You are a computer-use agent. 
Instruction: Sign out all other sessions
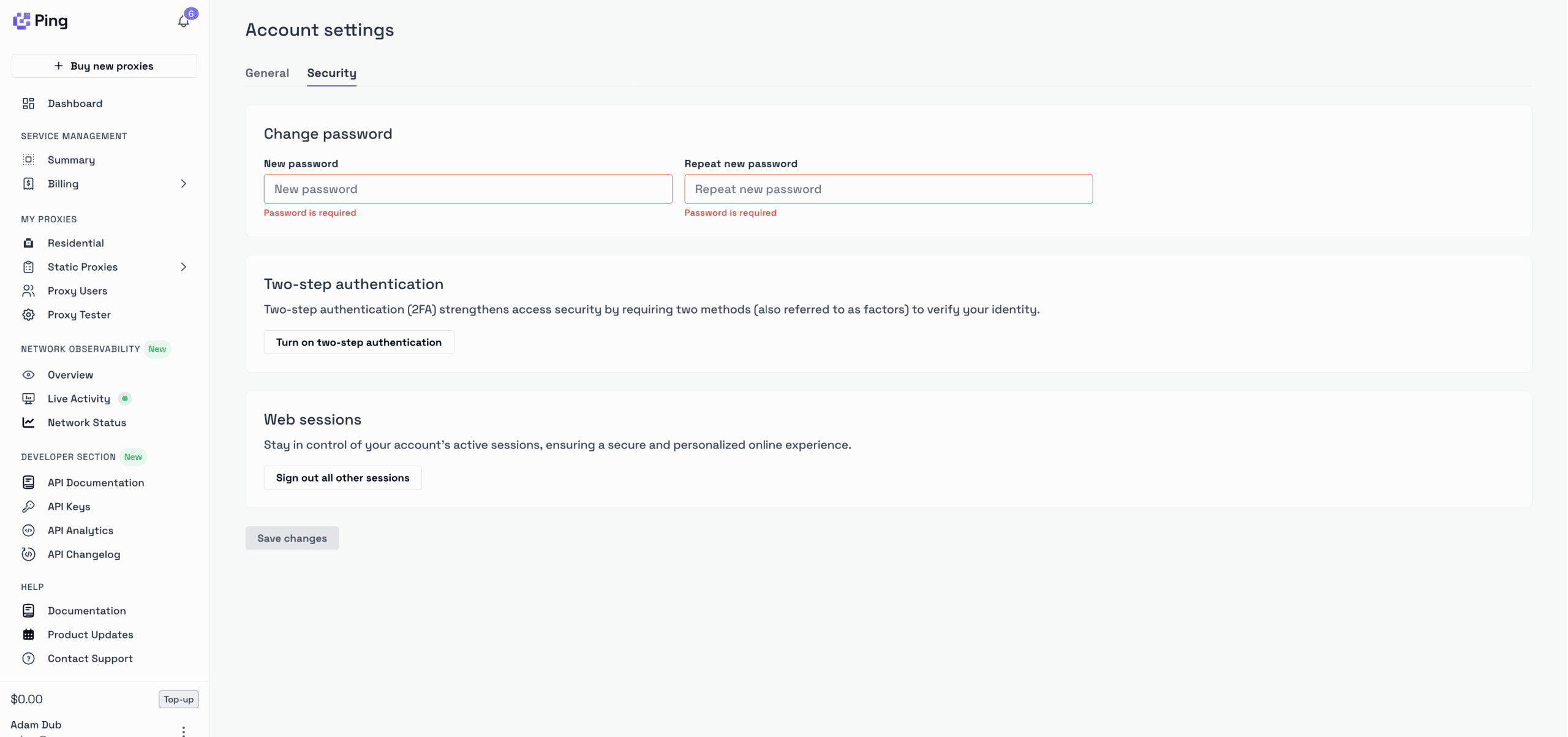342,478
